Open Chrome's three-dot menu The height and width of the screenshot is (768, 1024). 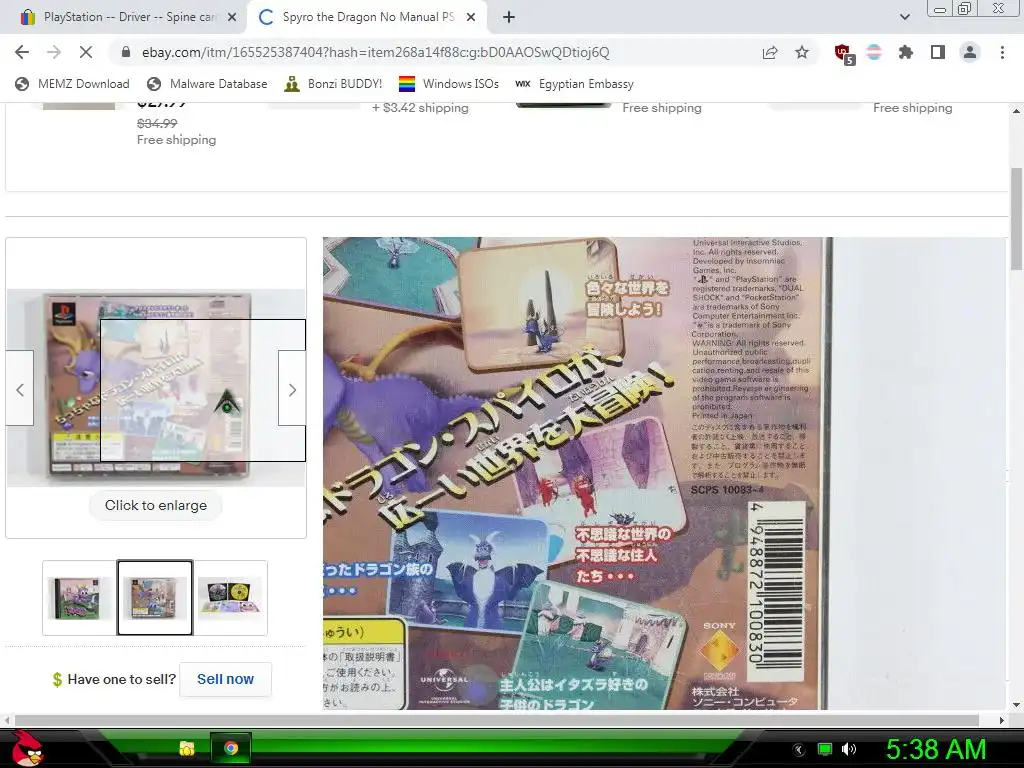point(1002,52)
